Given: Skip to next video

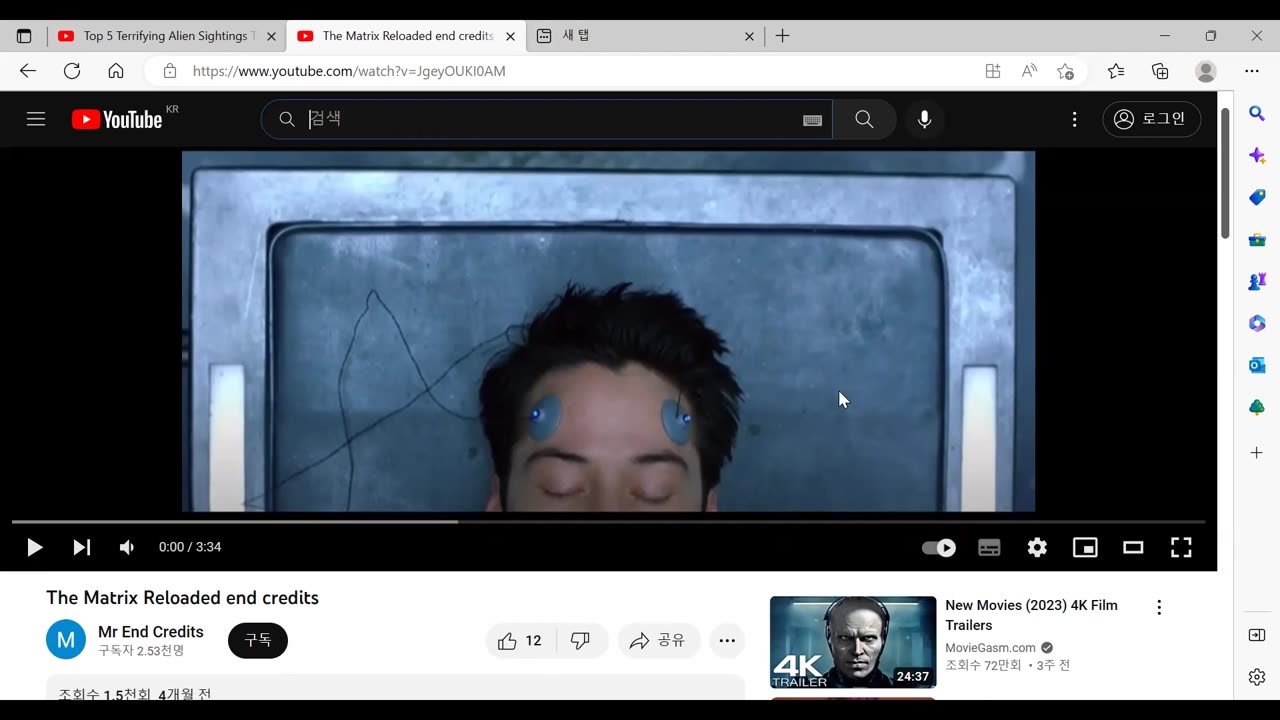Looking at the screenshot, I should coord(82,547).
